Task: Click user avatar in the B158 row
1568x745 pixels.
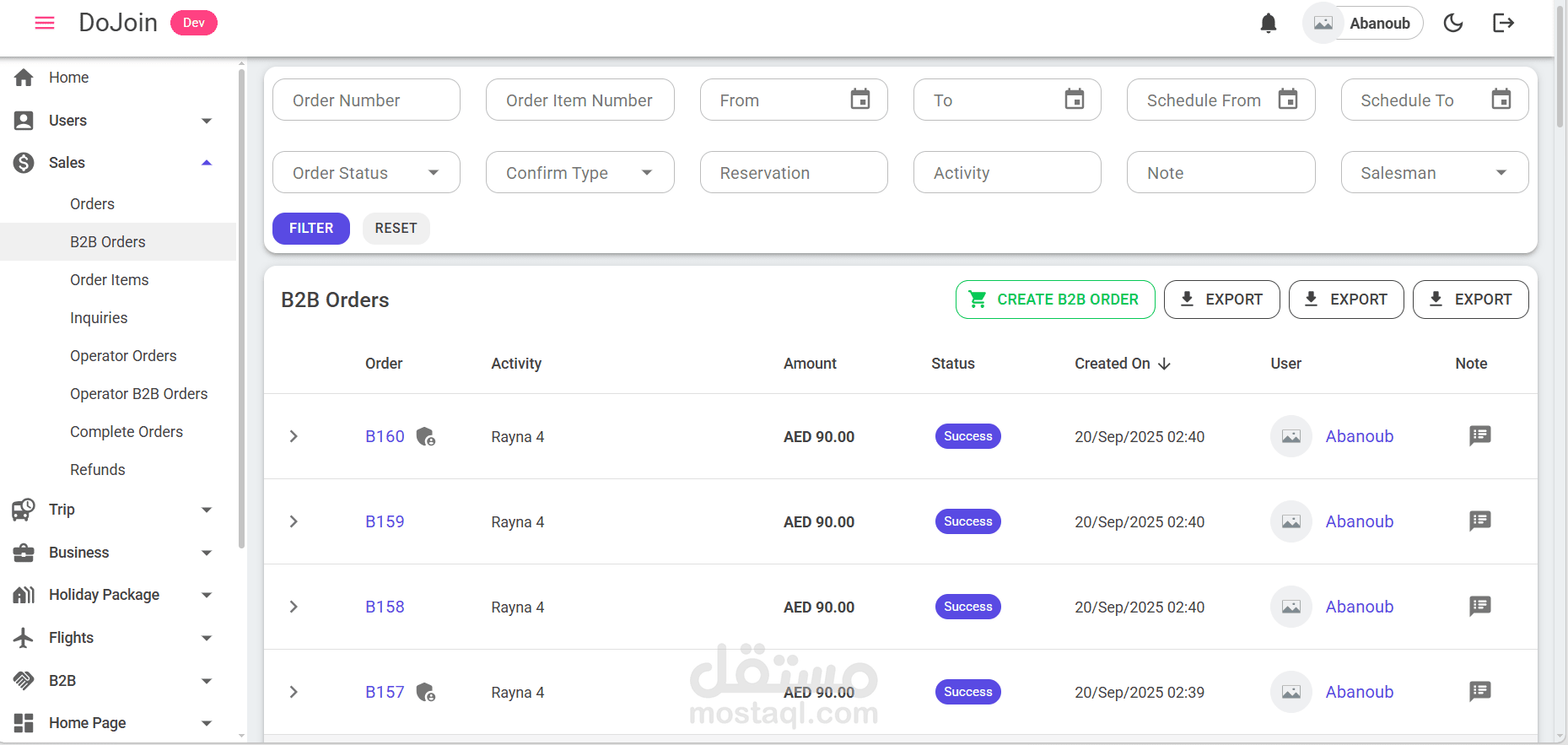Action: point(1291,607)
